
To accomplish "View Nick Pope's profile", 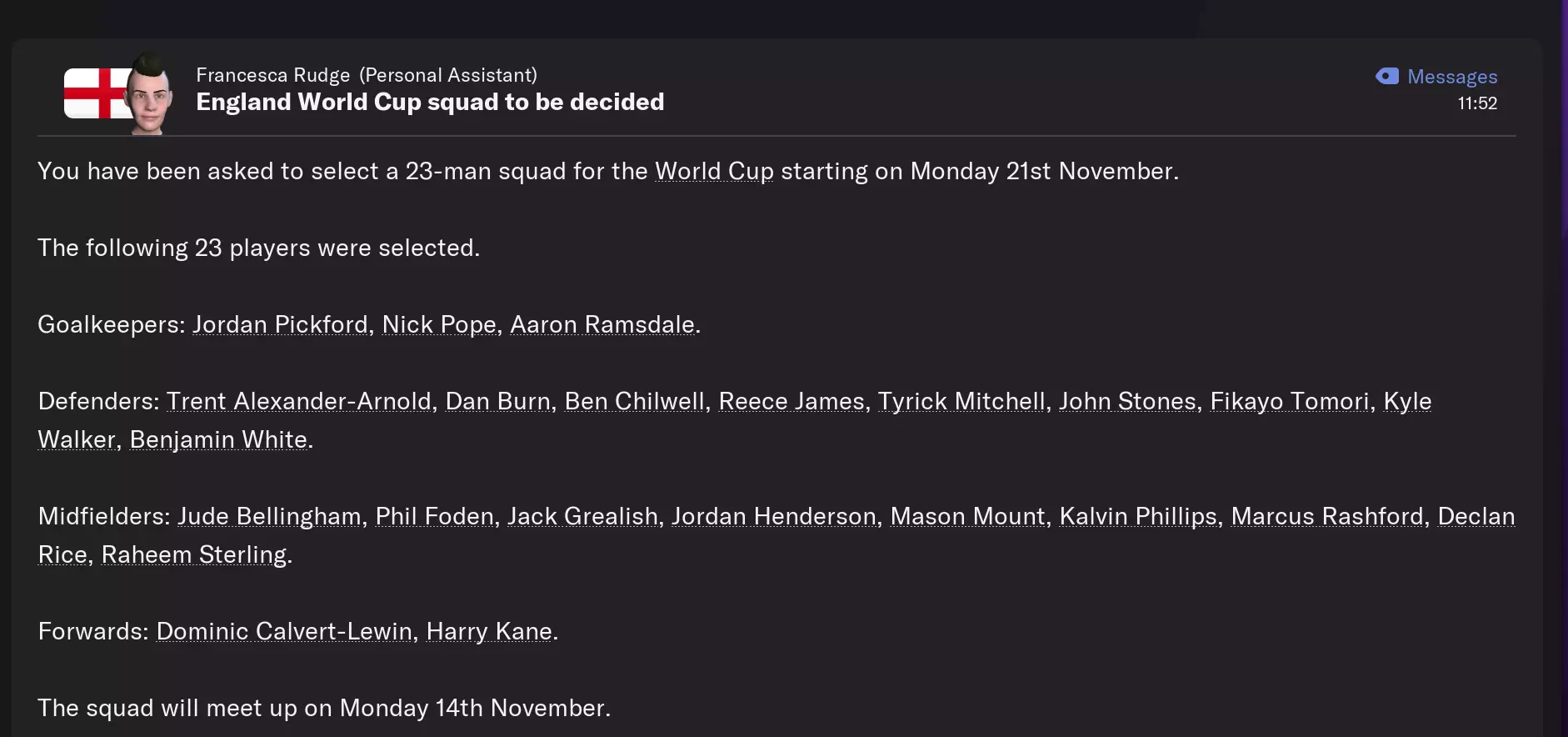I will click(x=439, y=324).
